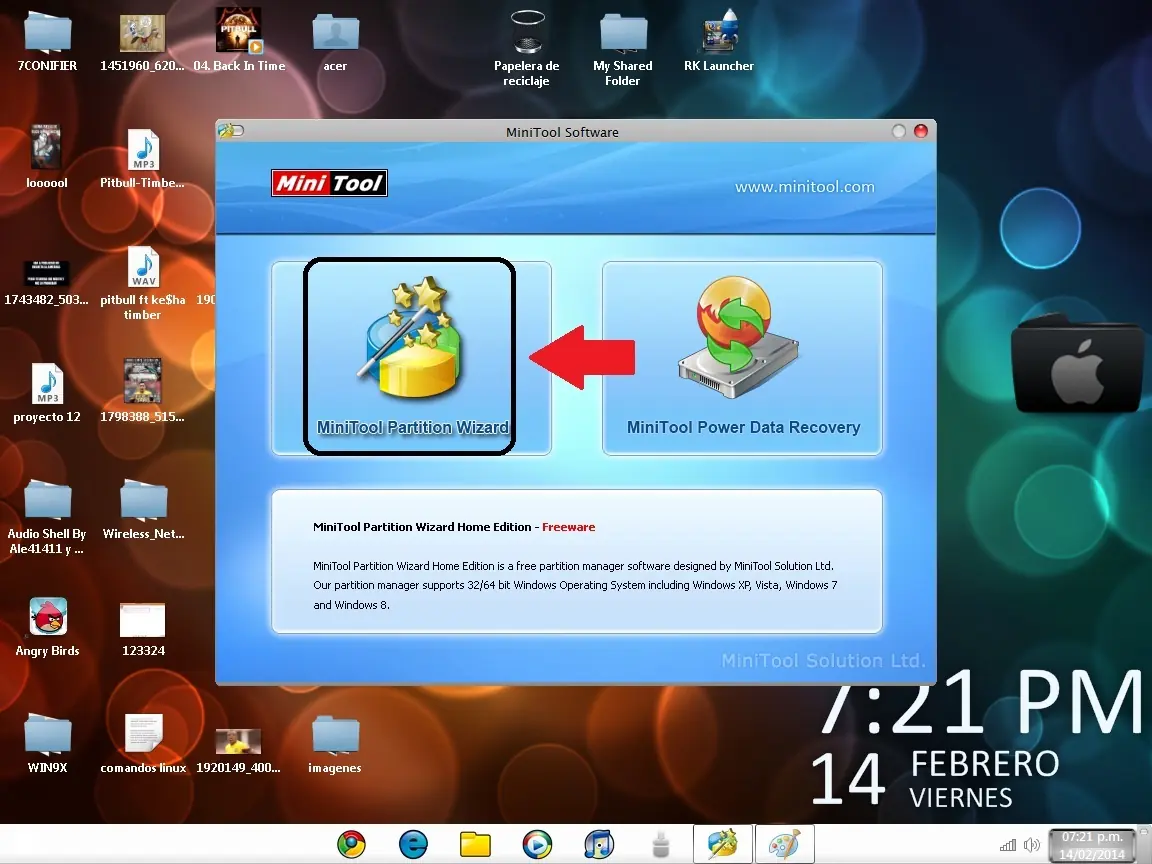Open the acer user folder
This screenshot has height=864, width=1152.
[335, 42]
